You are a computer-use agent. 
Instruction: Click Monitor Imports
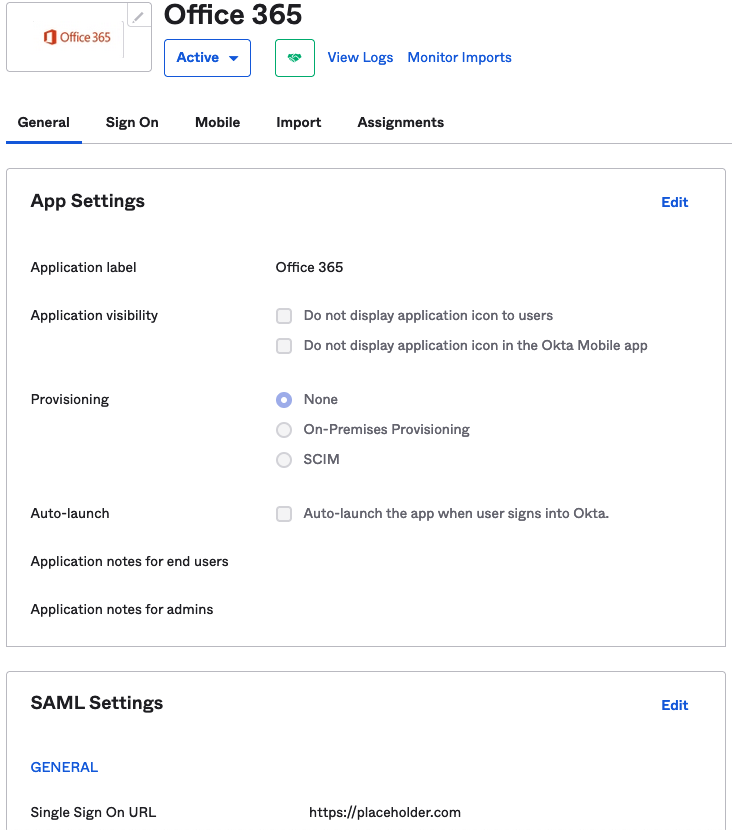(x=459, y=57)
